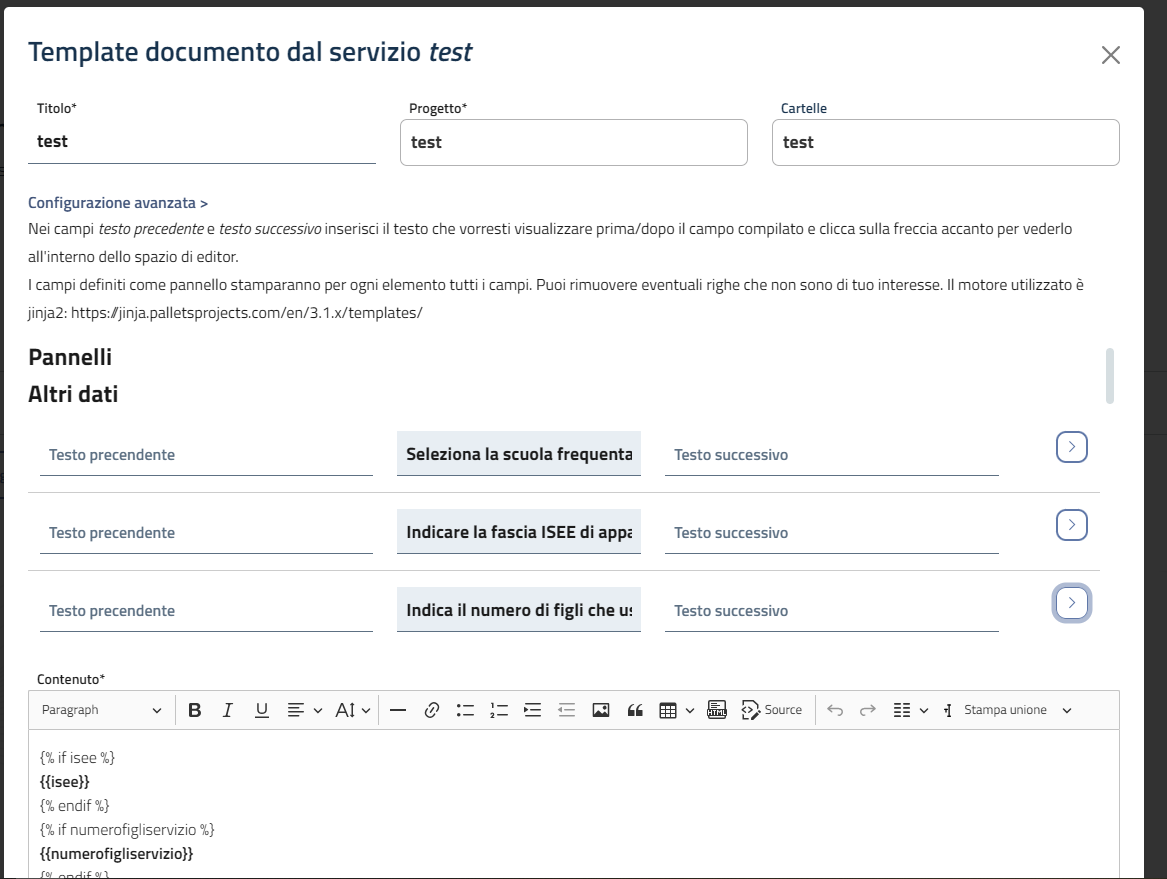Click the Progetto input field

tap(573, 143)
